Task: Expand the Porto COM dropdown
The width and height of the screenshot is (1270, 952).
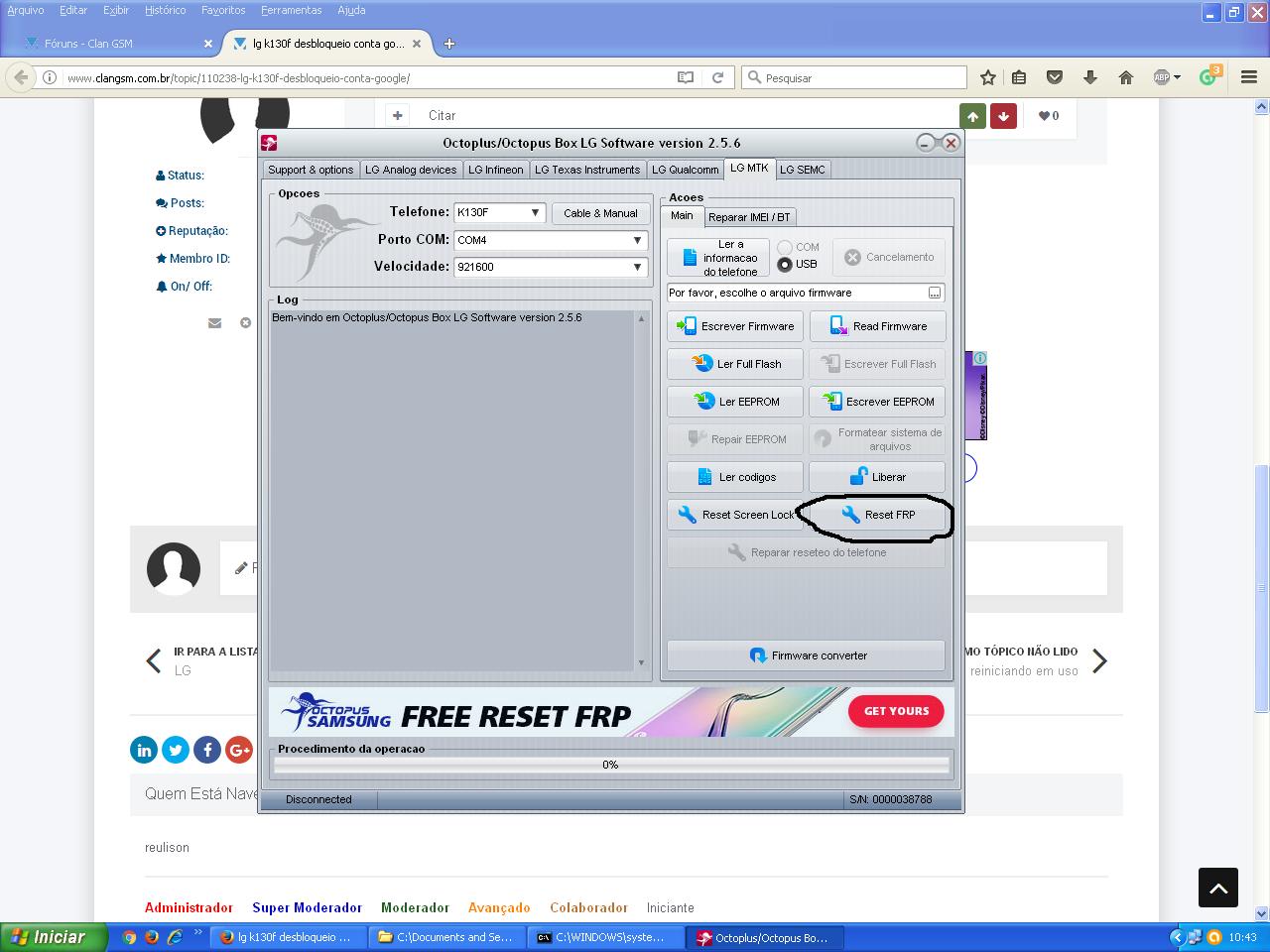Action: 551,240
